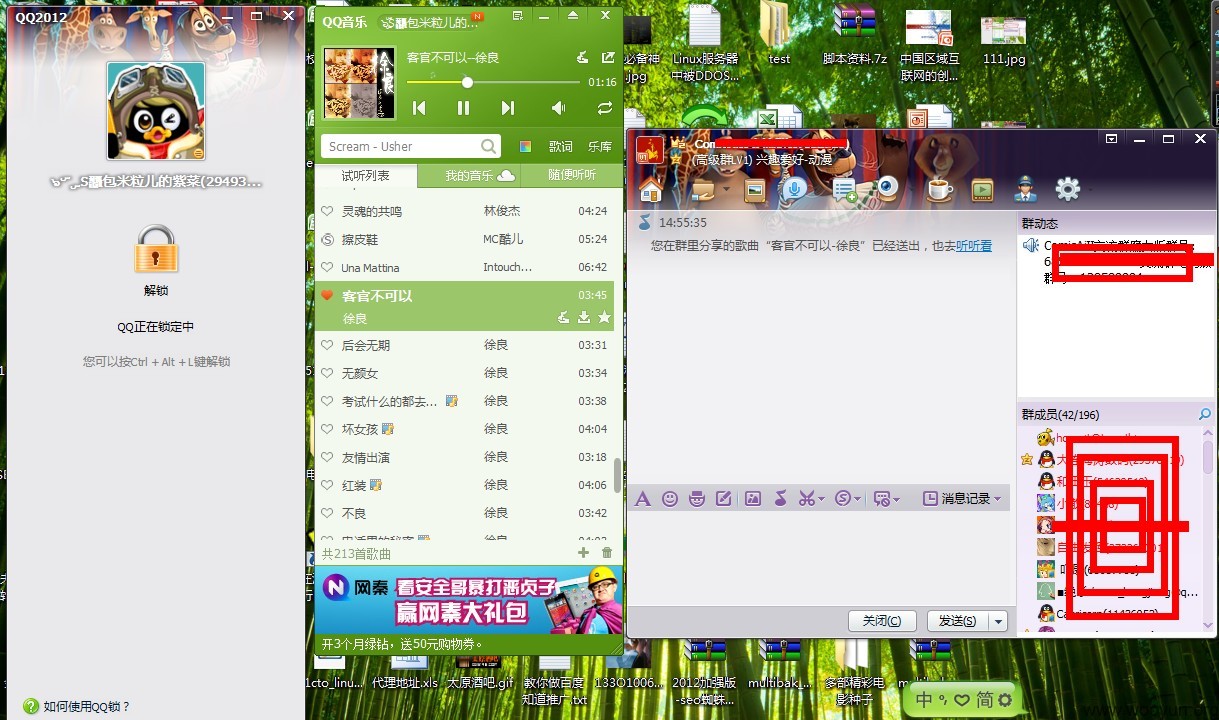The width and height of the screenshot is (1219, 720).
Task: Open the group album picture icon
Action: click(754, 189)
